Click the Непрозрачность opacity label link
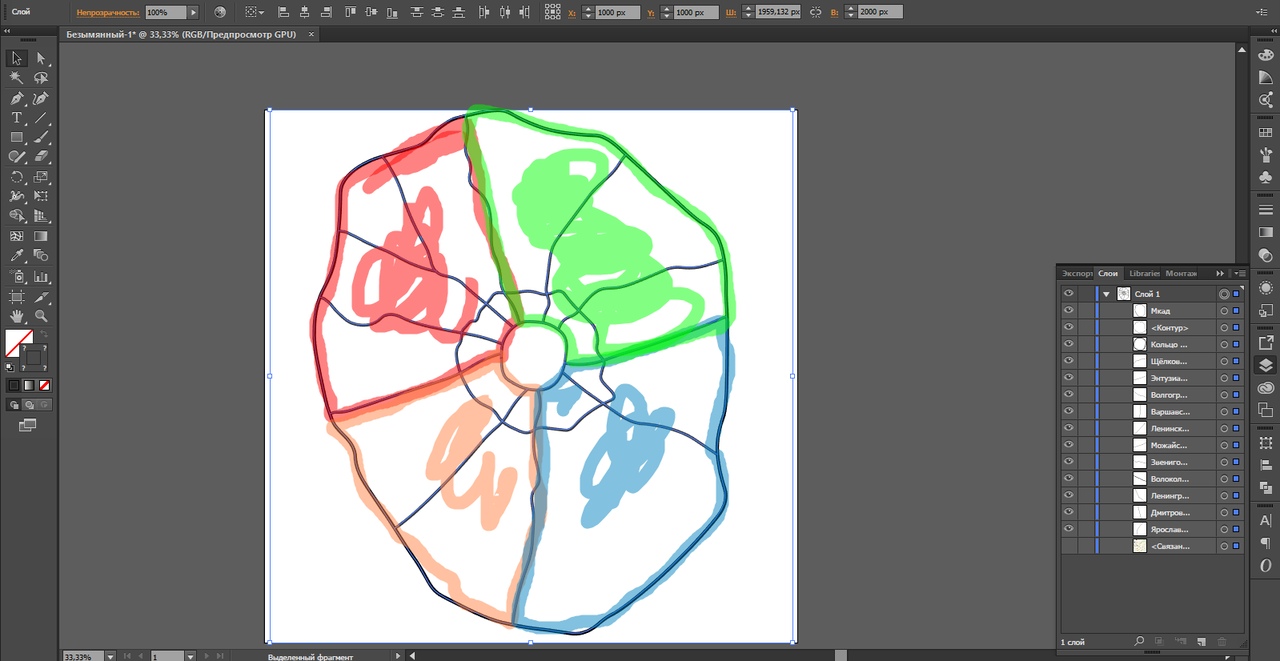Screen dimensions: 1280x661 108,13
